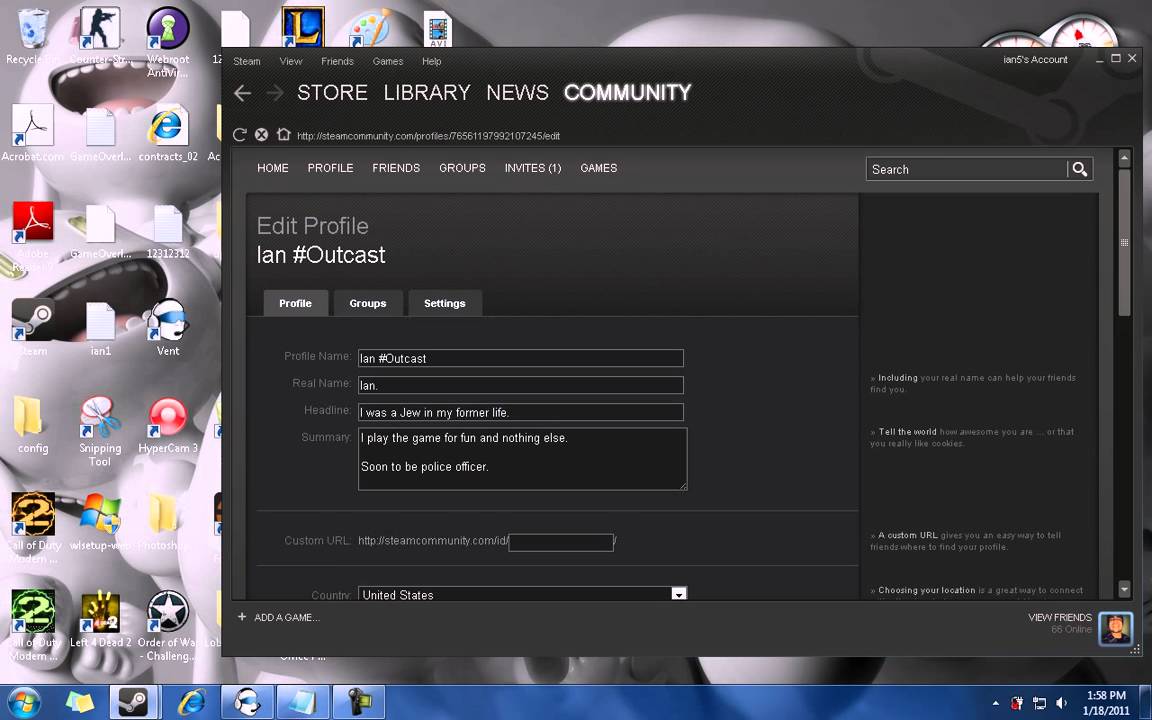This screenshot has height=720, width=1152.
Task: Open the PROFILE nav link
Action: (330, 168)
